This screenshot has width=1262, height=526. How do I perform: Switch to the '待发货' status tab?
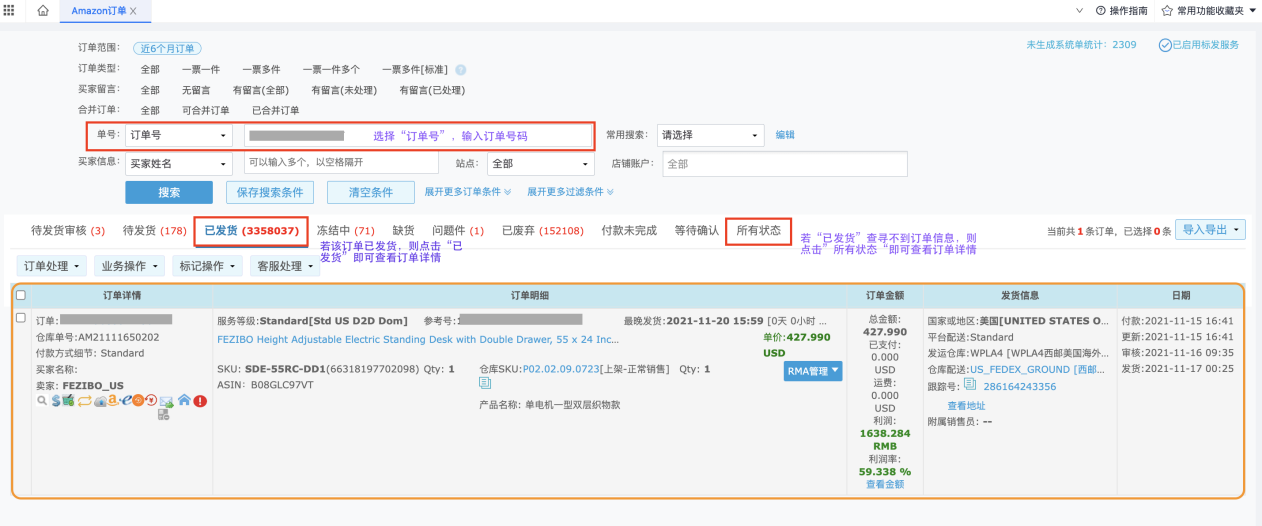[x=154, y=231]
